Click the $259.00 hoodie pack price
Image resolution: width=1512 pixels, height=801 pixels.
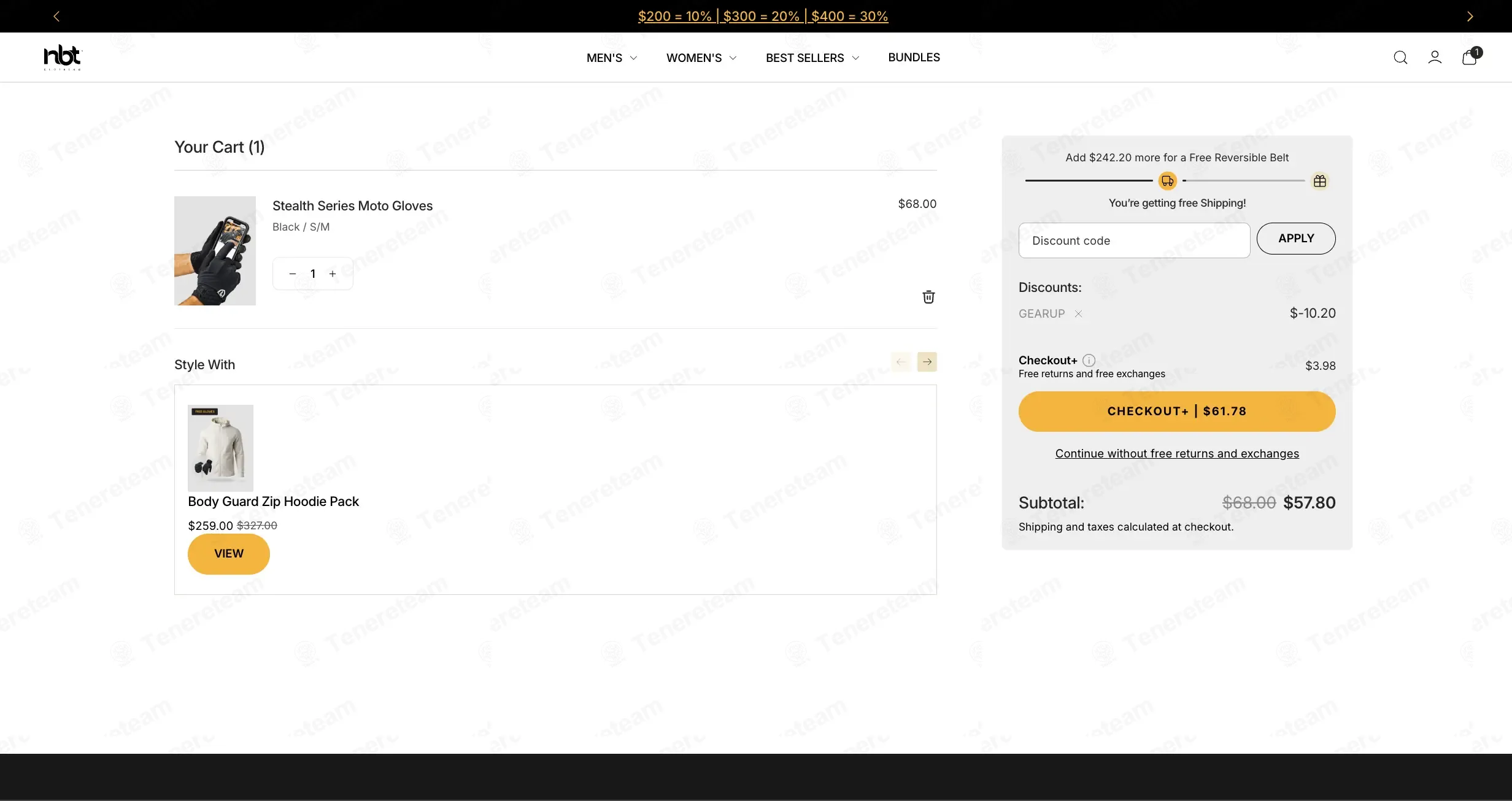(x=210, y=526)
